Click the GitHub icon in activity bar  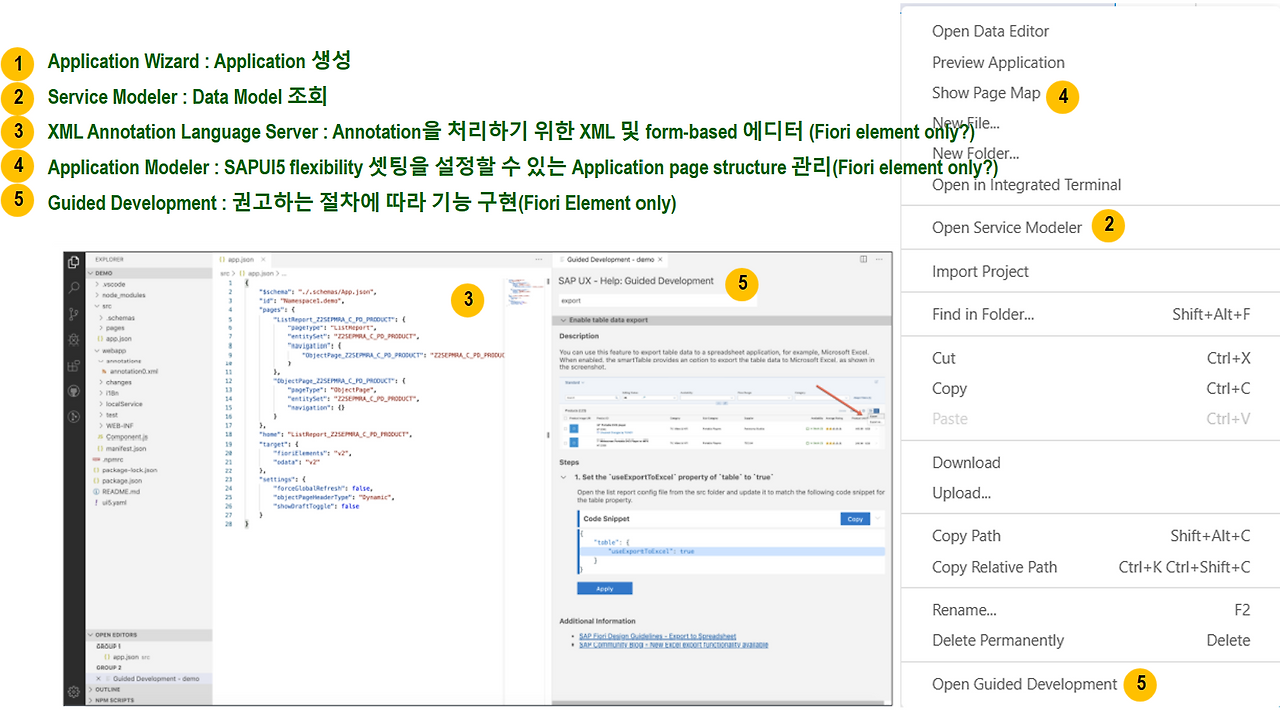[x=74, y=391]
